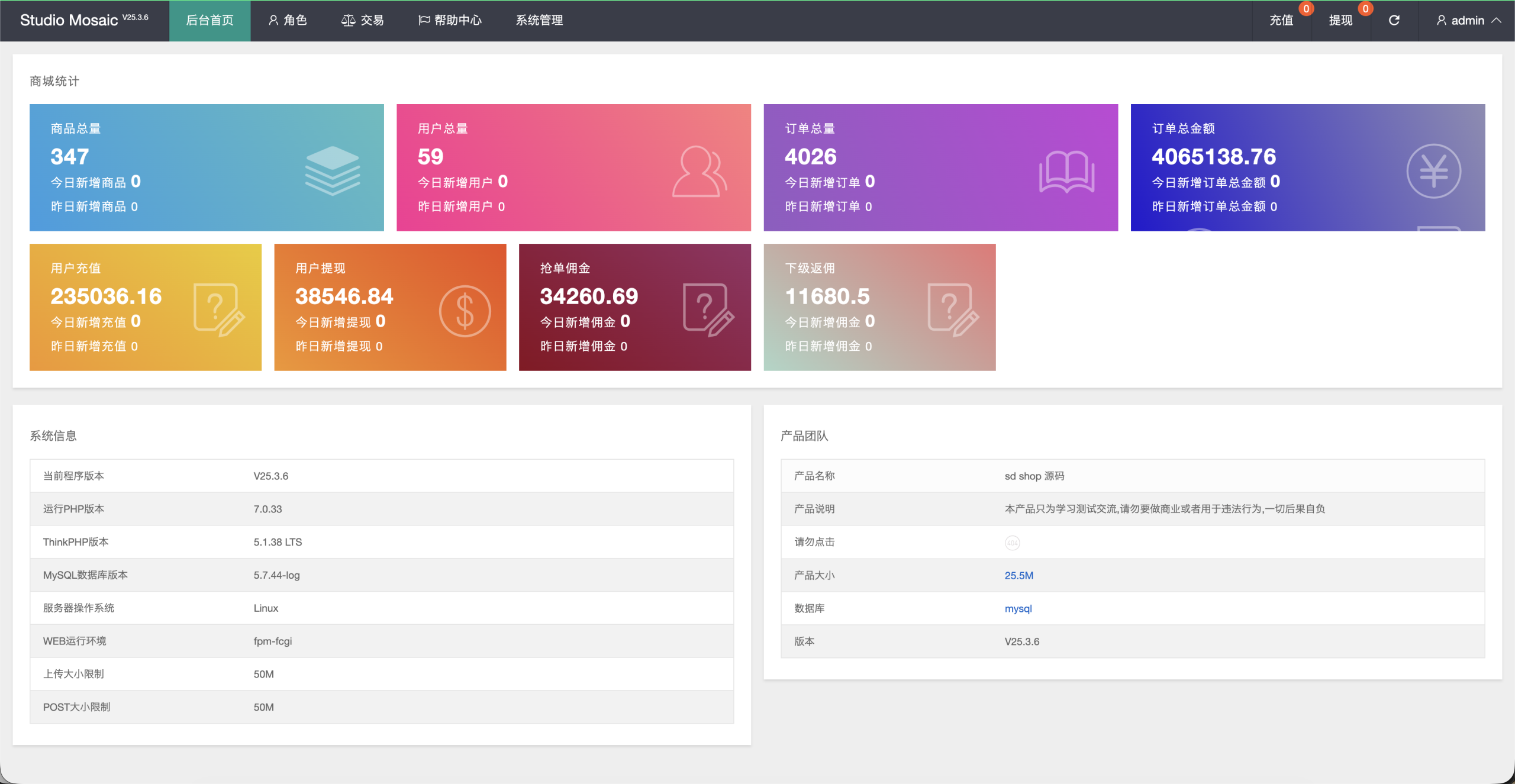This screenshot has width=1515, height=784.
Task: Click the refresh icon in top bar
Action: click(1394, 21)
